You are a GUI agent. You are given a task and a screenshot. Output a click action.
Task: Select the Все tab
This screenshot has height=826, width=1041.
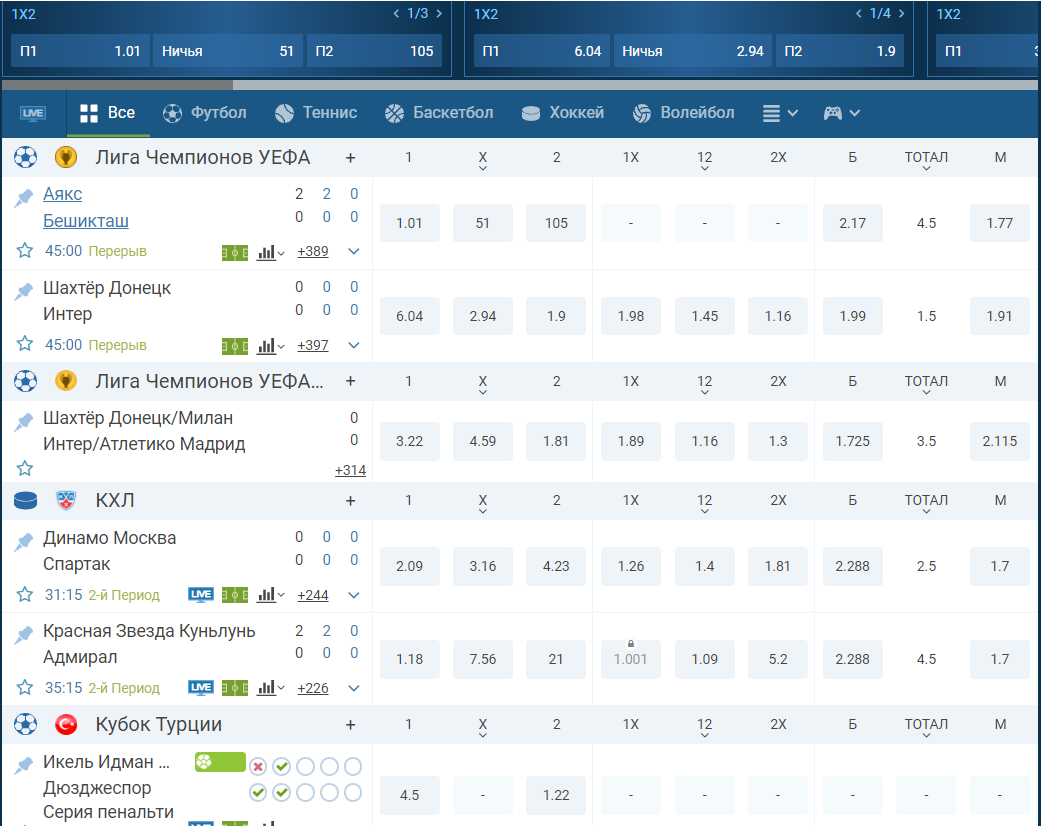point(107,113)
